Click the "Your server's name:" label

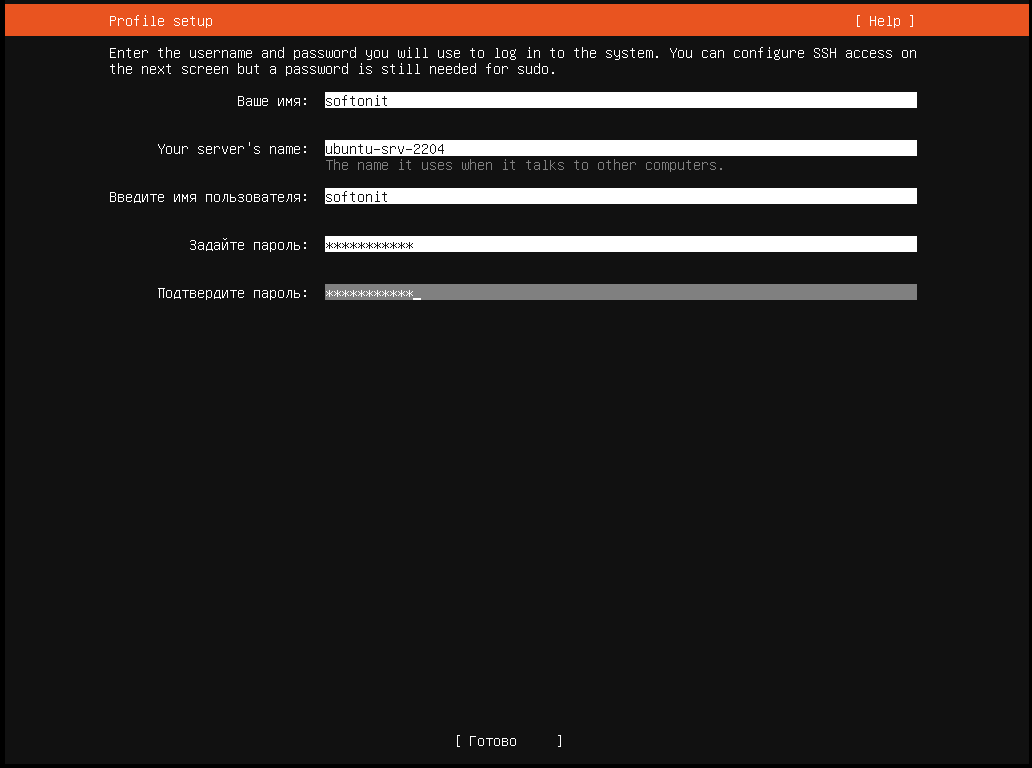[x=232, y=149]
